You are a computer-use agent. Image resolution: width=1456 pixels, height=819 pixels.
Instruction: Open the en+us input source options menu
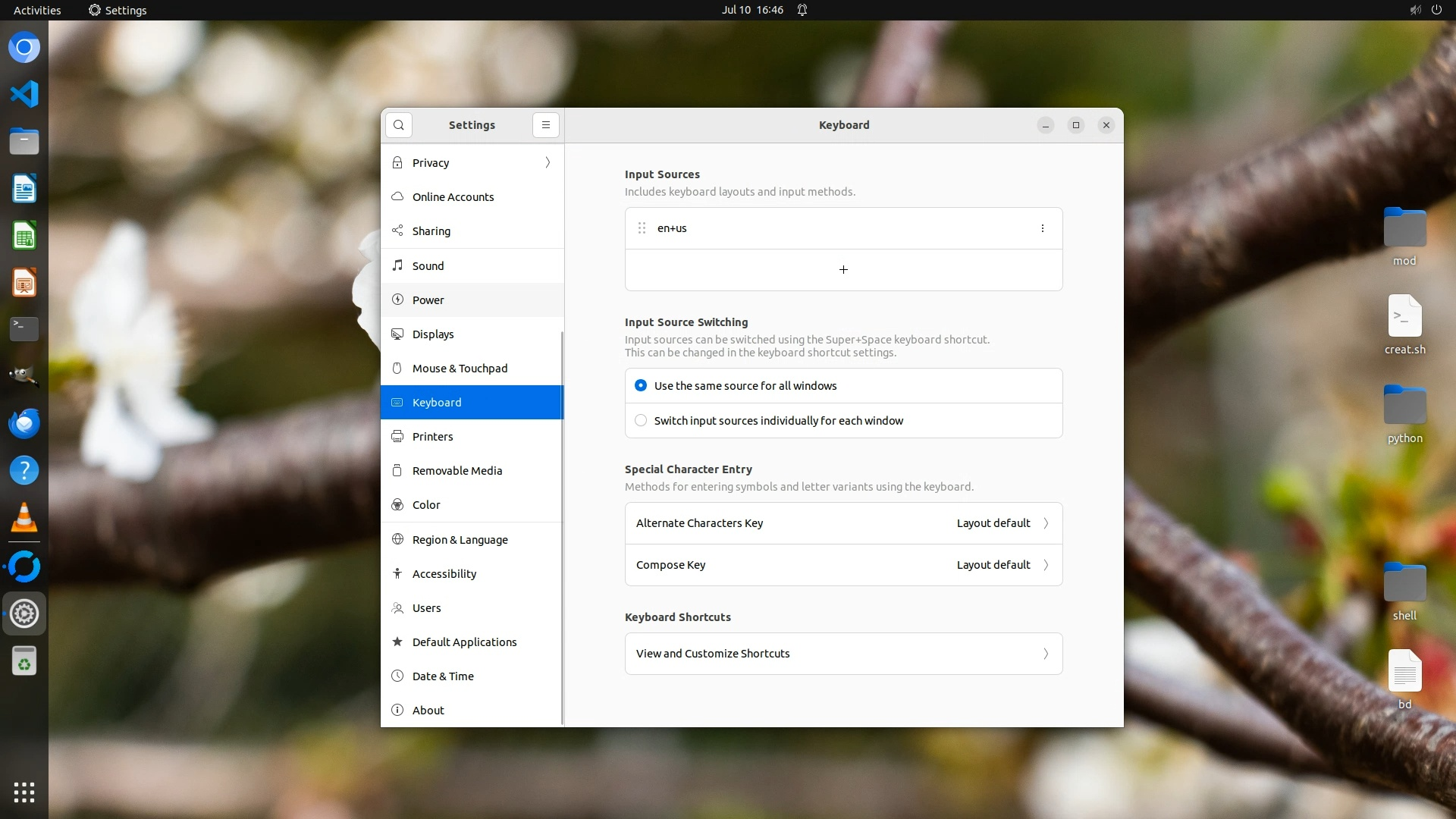click(x=1042, y=228)
